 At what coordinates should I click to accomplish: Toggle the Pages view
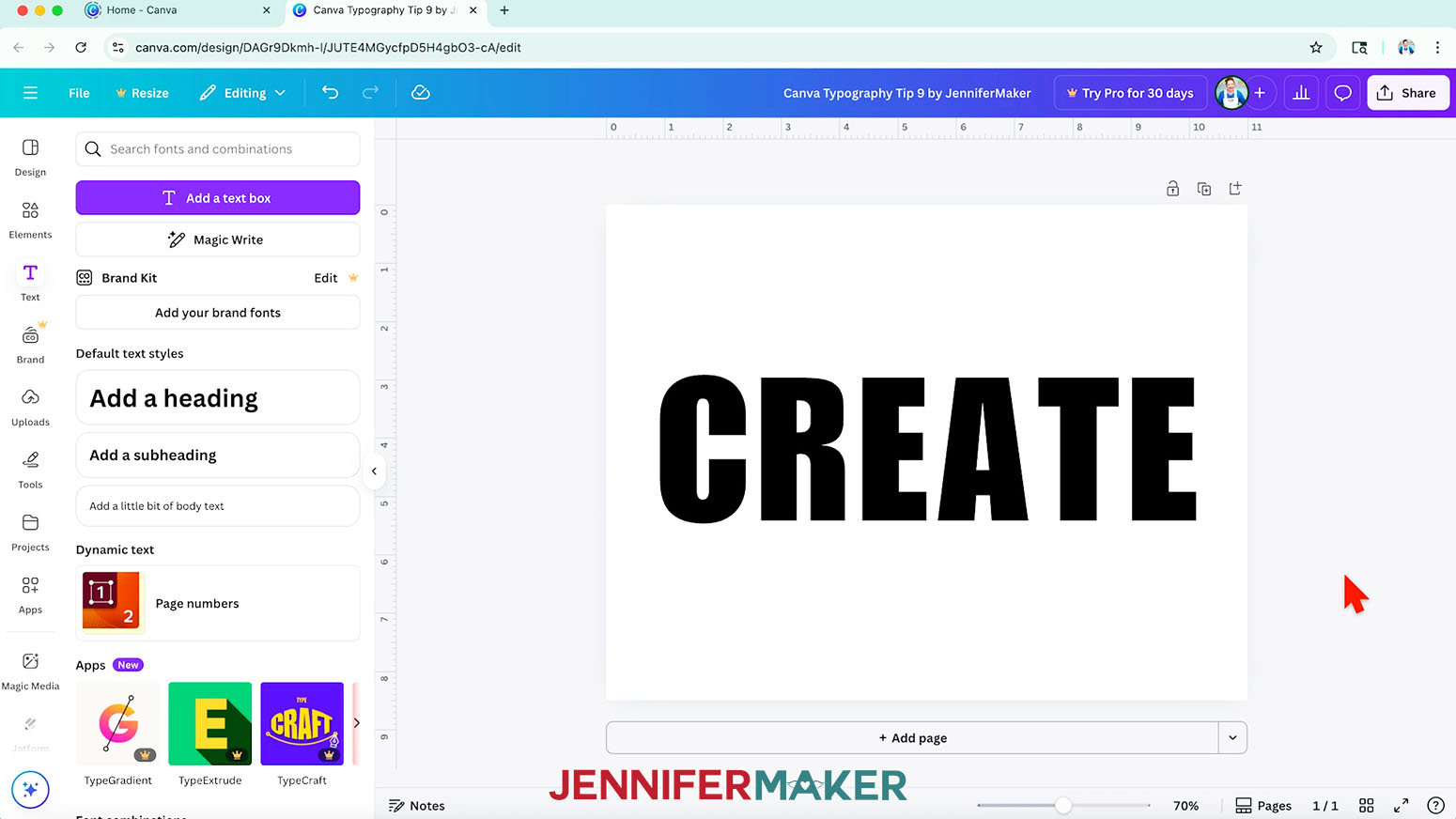tap(1263, 806)
